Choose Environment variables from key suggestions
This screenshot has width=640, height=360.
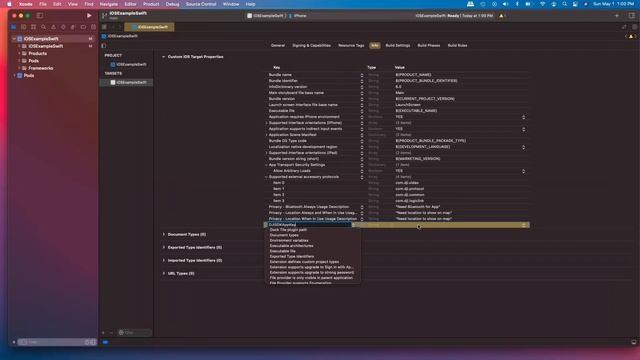click(289, 240)
